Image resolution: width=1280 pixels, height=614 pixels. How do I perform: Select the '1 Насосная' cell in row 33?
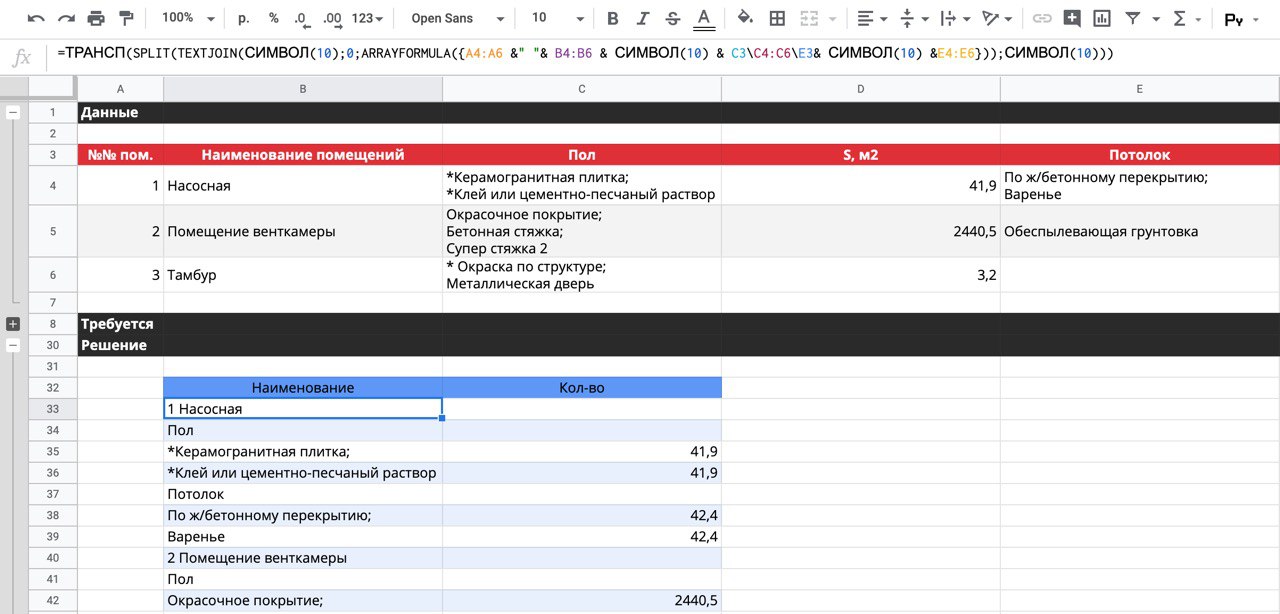click(x=303, y=408)
